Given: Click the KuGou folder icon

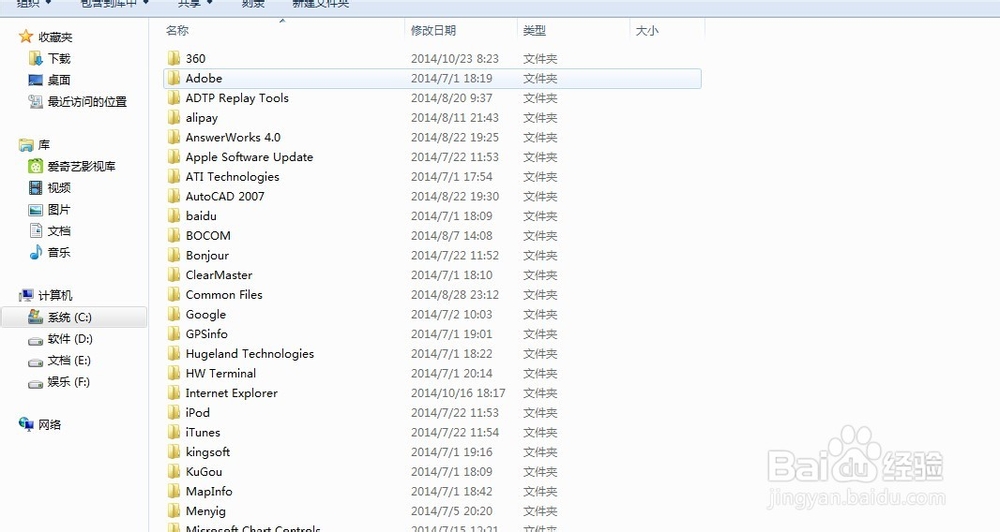Looking at the screenshot, I should coord(173,471).
